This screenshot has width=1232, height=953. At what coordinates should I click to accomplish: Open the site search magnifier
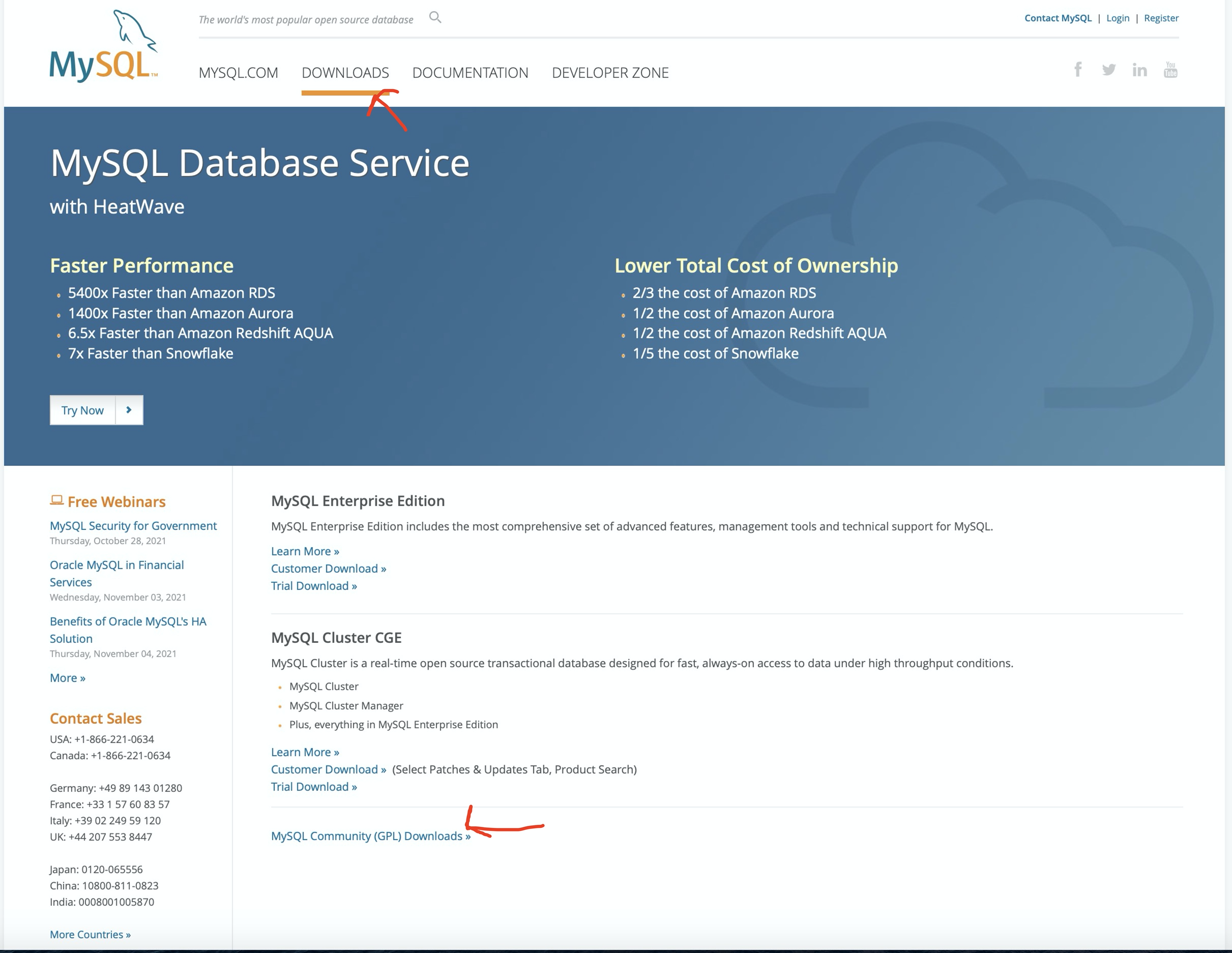[x=435, y=17]
